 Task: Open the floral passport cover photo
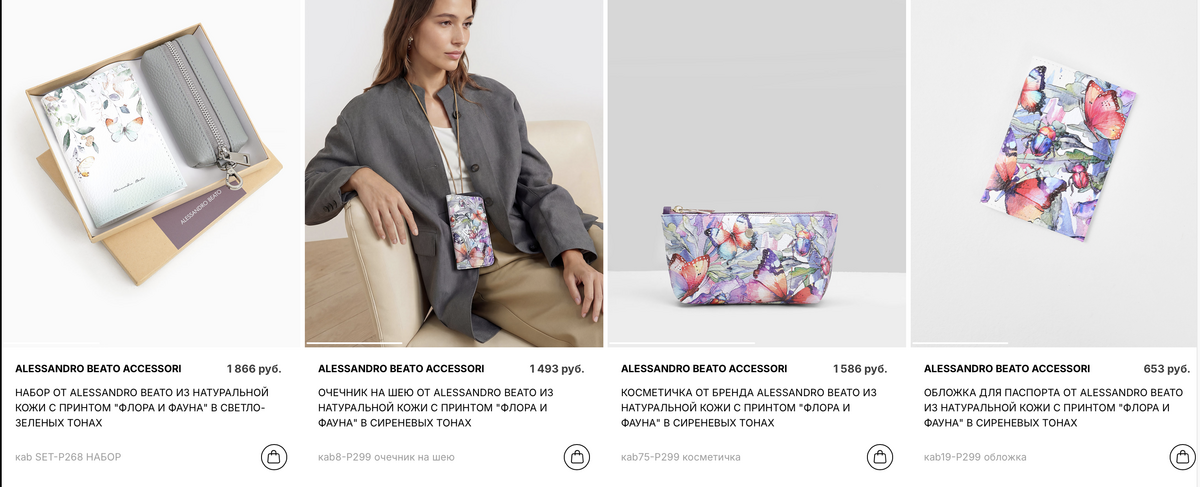point(1055,172)
